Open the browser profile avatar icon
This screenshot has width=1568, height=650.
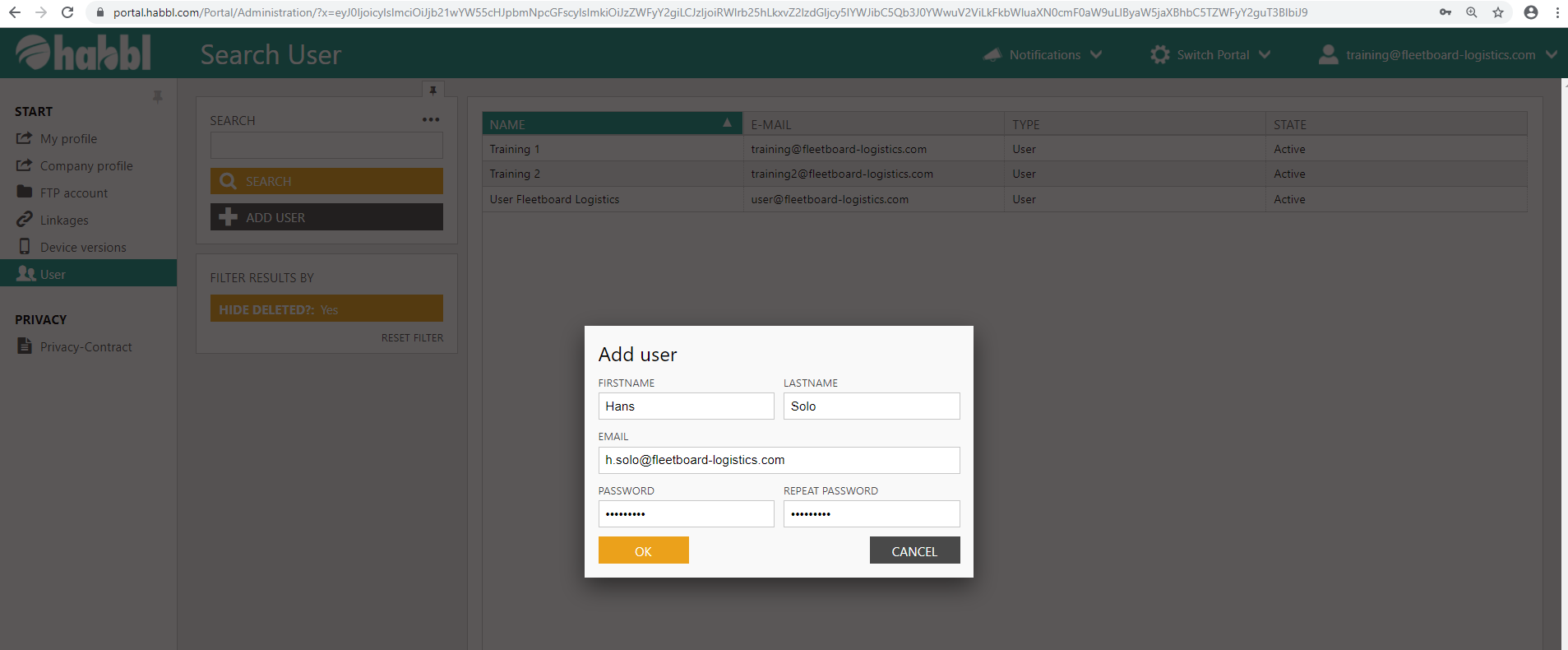(x=1530, y=12)
